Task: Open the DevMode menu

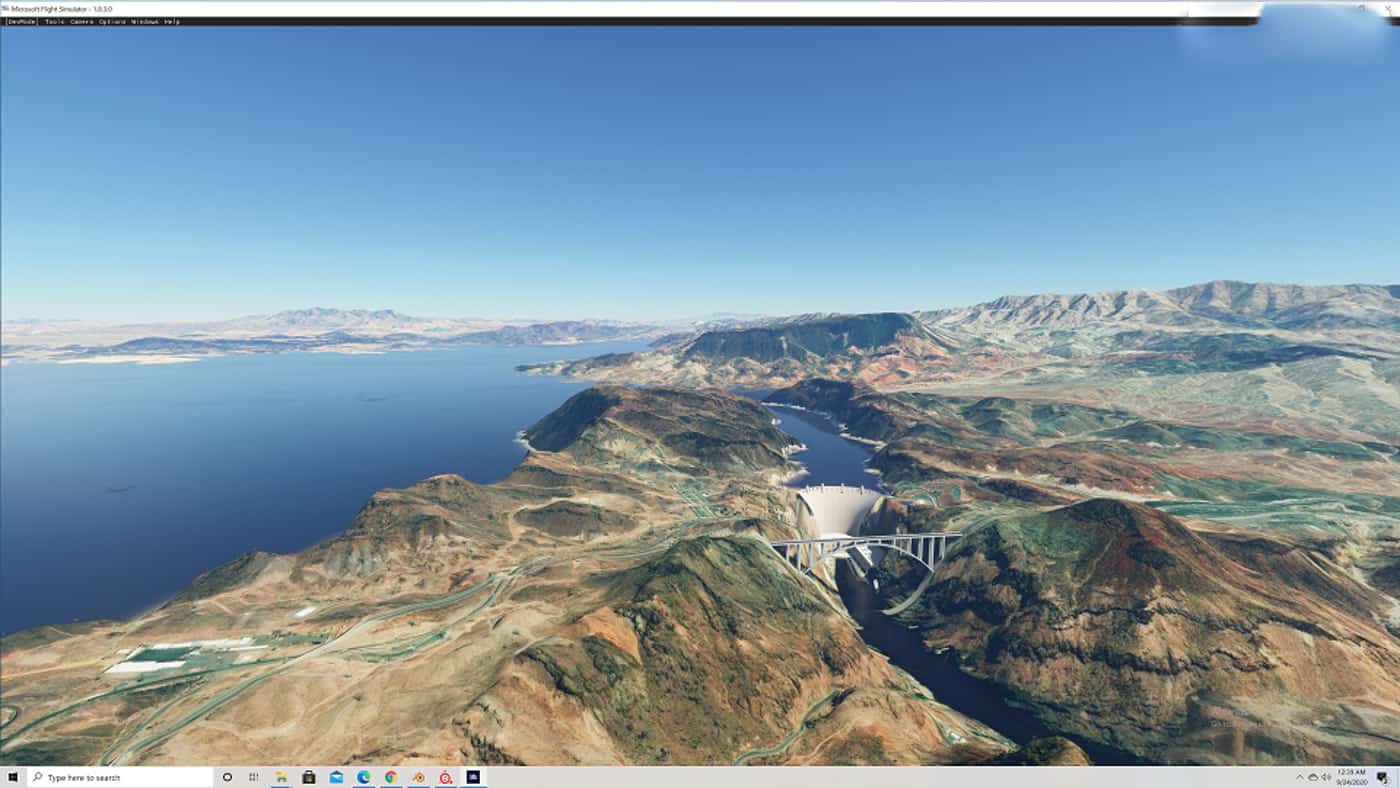Action: (21, 21)
